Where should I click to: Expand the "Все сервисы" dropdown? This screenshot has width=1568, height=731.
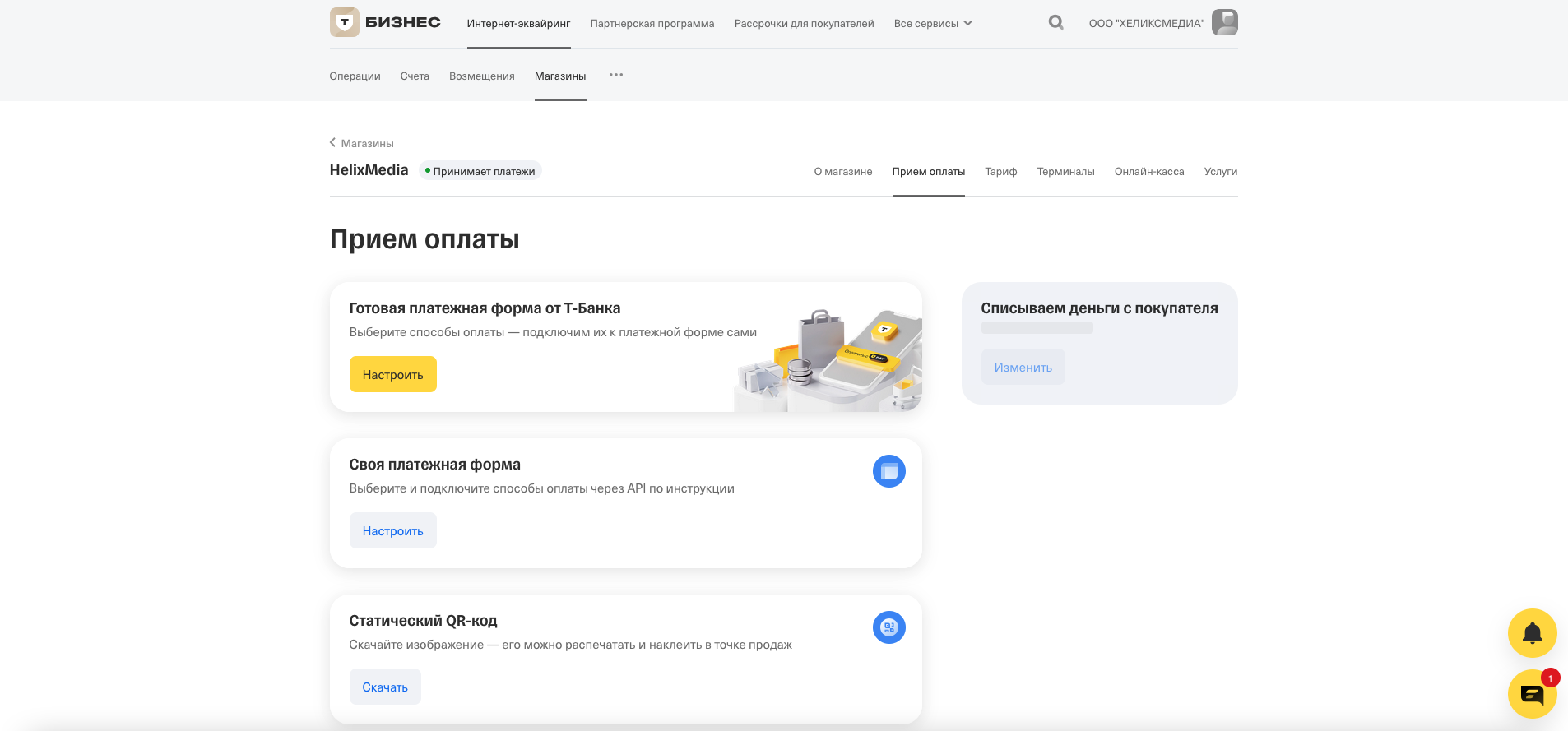pyautogui.click(x=933, y=24)
